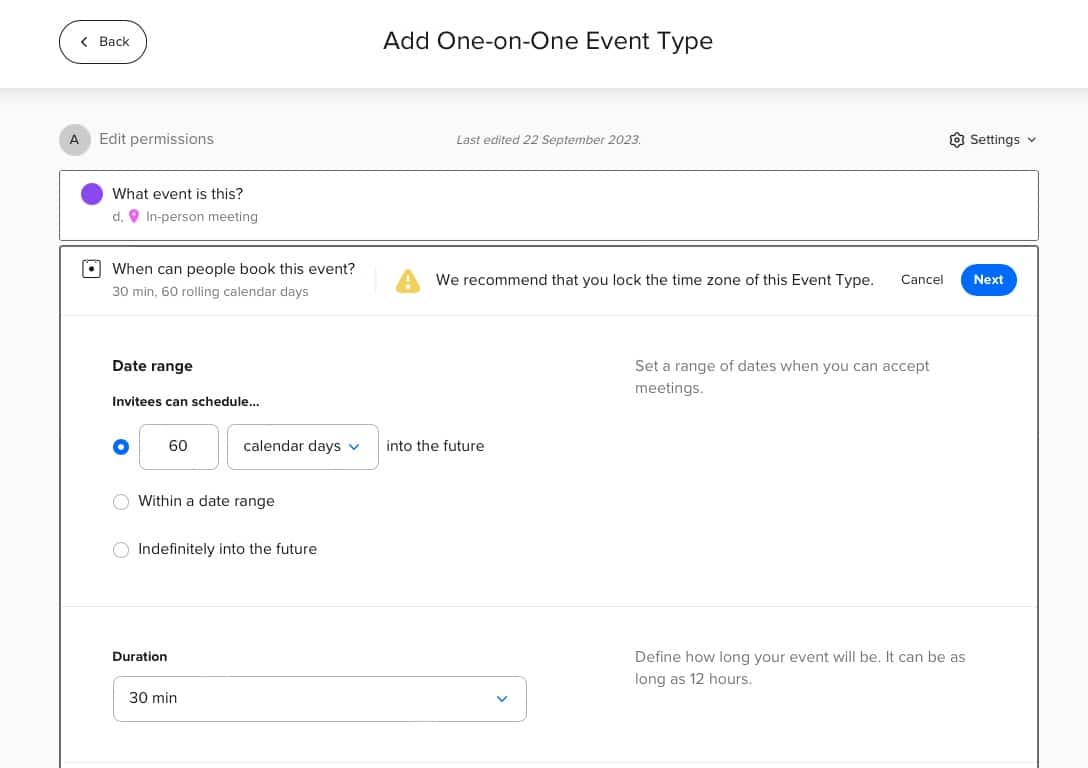Choose 'Indefinitely into the future' radio button
1088x768 pixels.
point(121,550)
